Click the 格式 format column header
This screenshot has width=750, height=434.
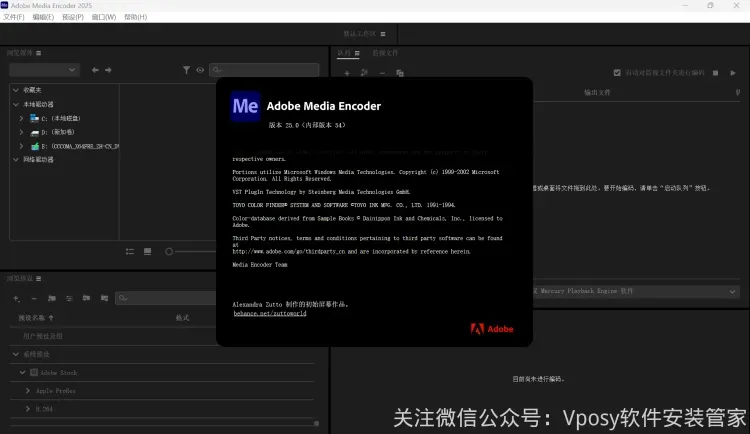[182, 318]
